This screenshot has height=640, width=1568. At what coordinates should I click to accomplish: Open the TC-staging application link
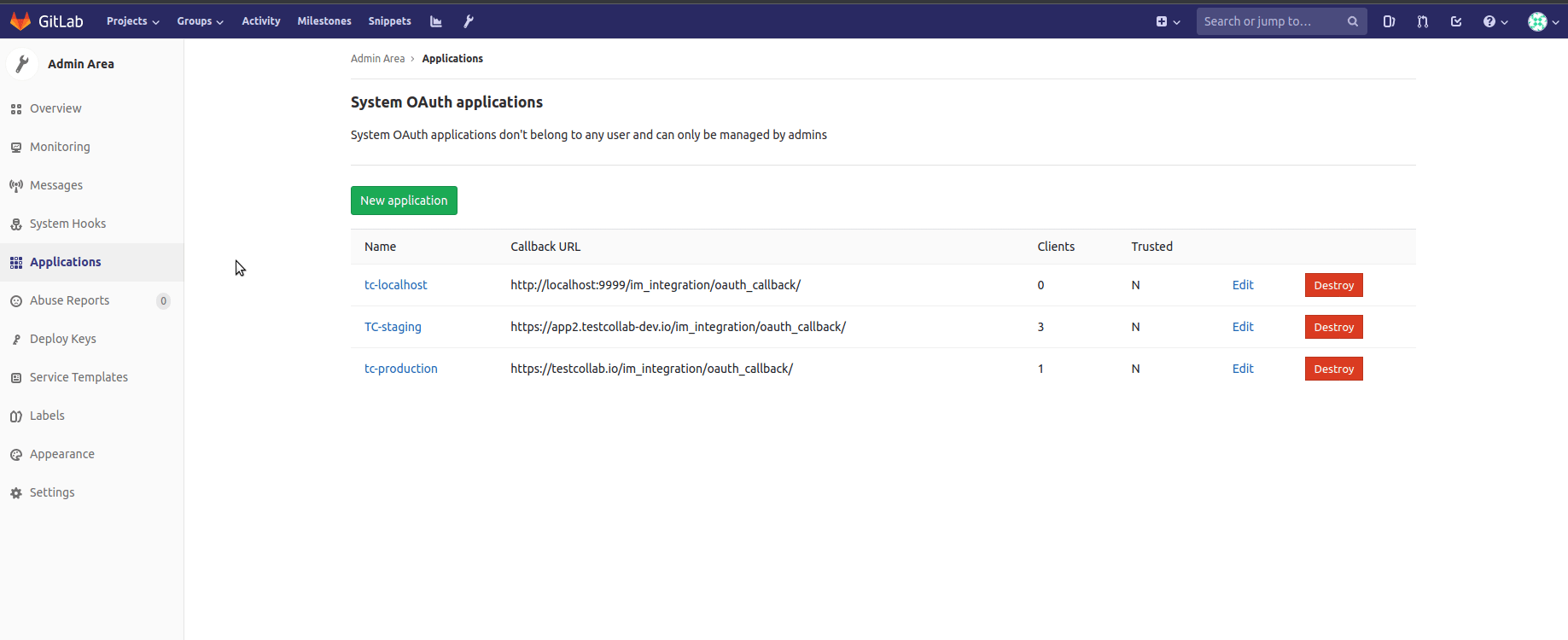393,327
